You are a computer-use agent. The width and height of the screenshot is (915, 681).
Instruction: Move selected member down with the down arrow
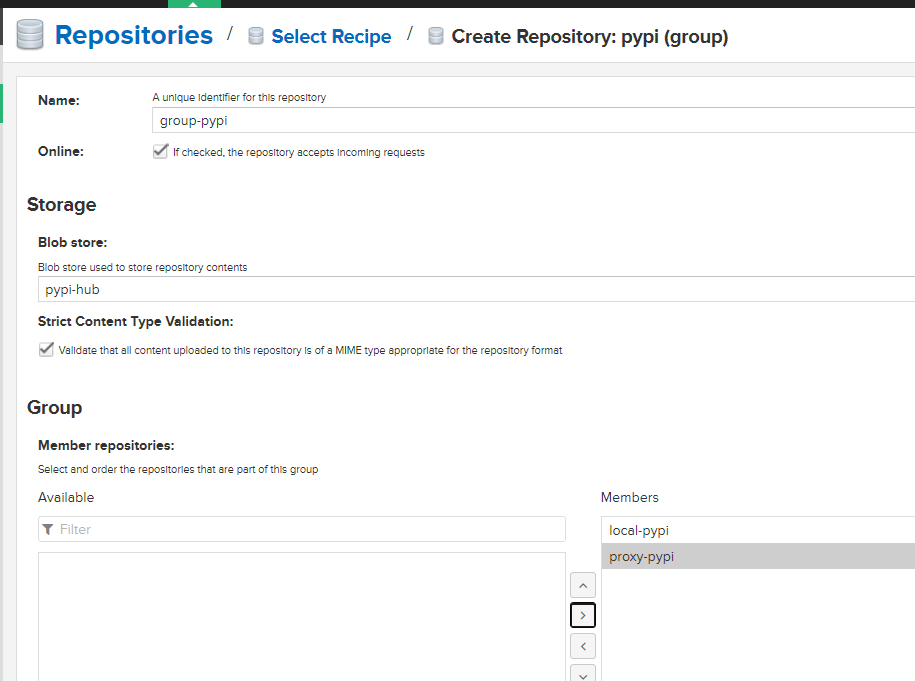tap(582, 673)
